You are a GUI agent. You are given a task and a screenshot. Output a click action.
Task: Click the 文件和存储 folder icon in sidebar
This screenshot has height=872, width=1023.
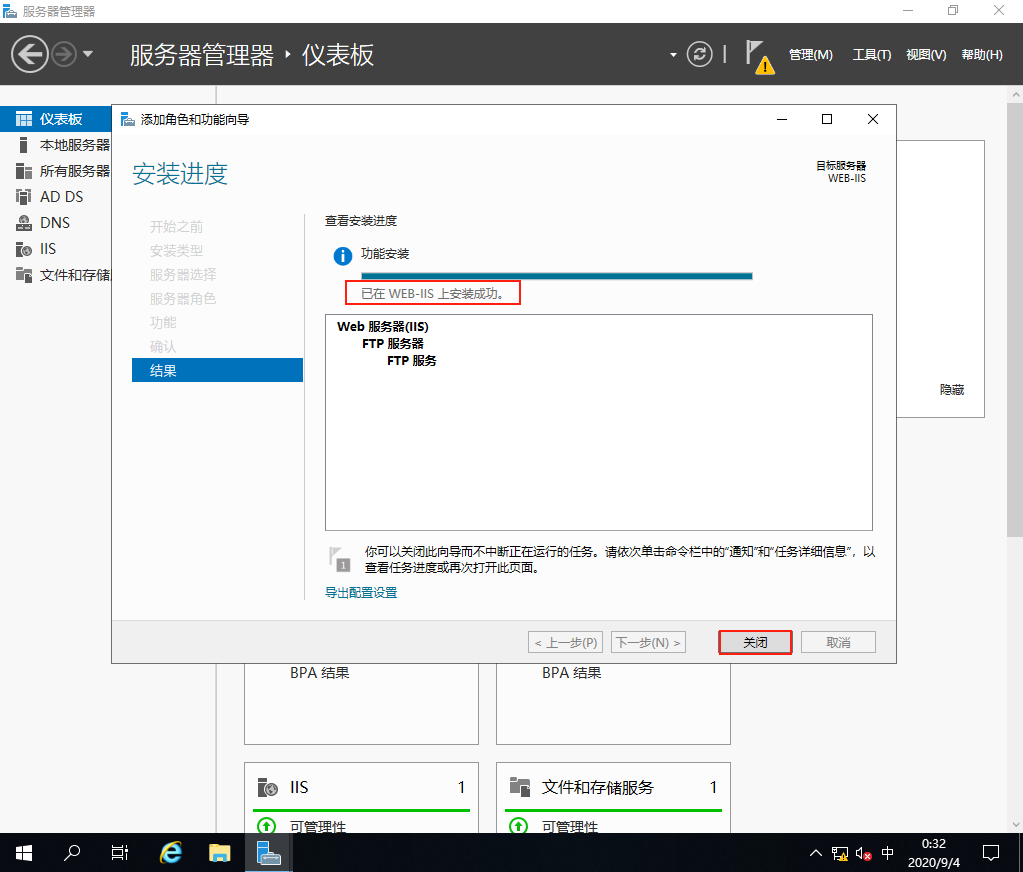click(24, 275)
